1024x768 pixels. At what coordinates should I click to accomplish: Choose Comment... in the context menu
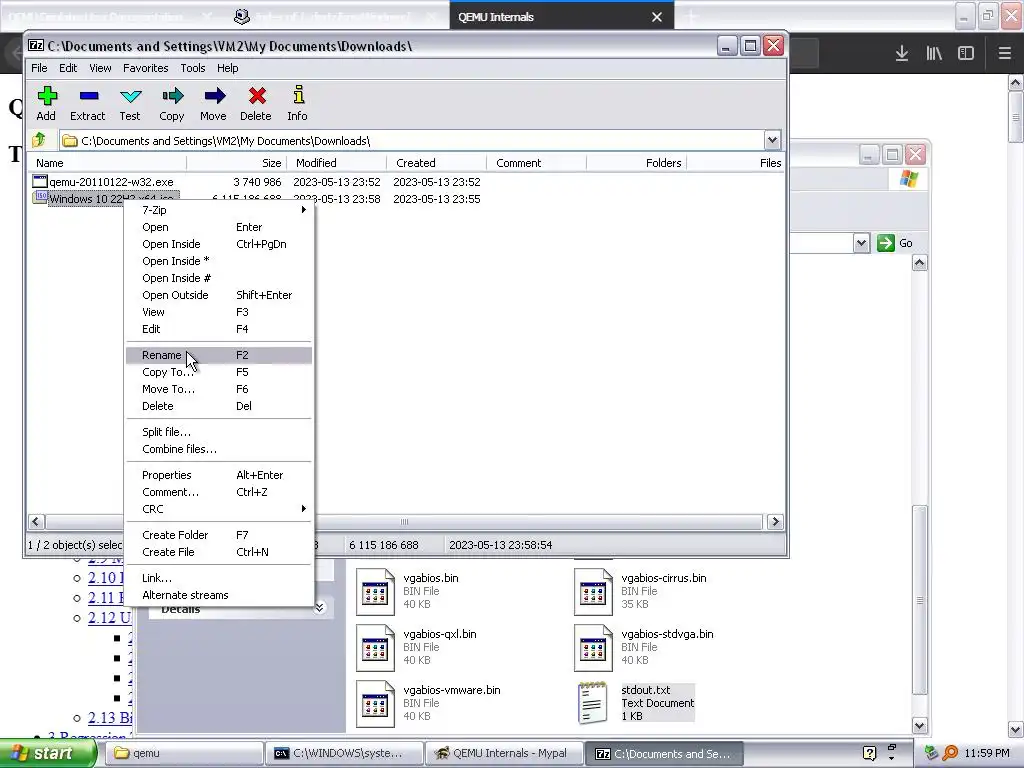pyautogui.click(x=218, y=492)
